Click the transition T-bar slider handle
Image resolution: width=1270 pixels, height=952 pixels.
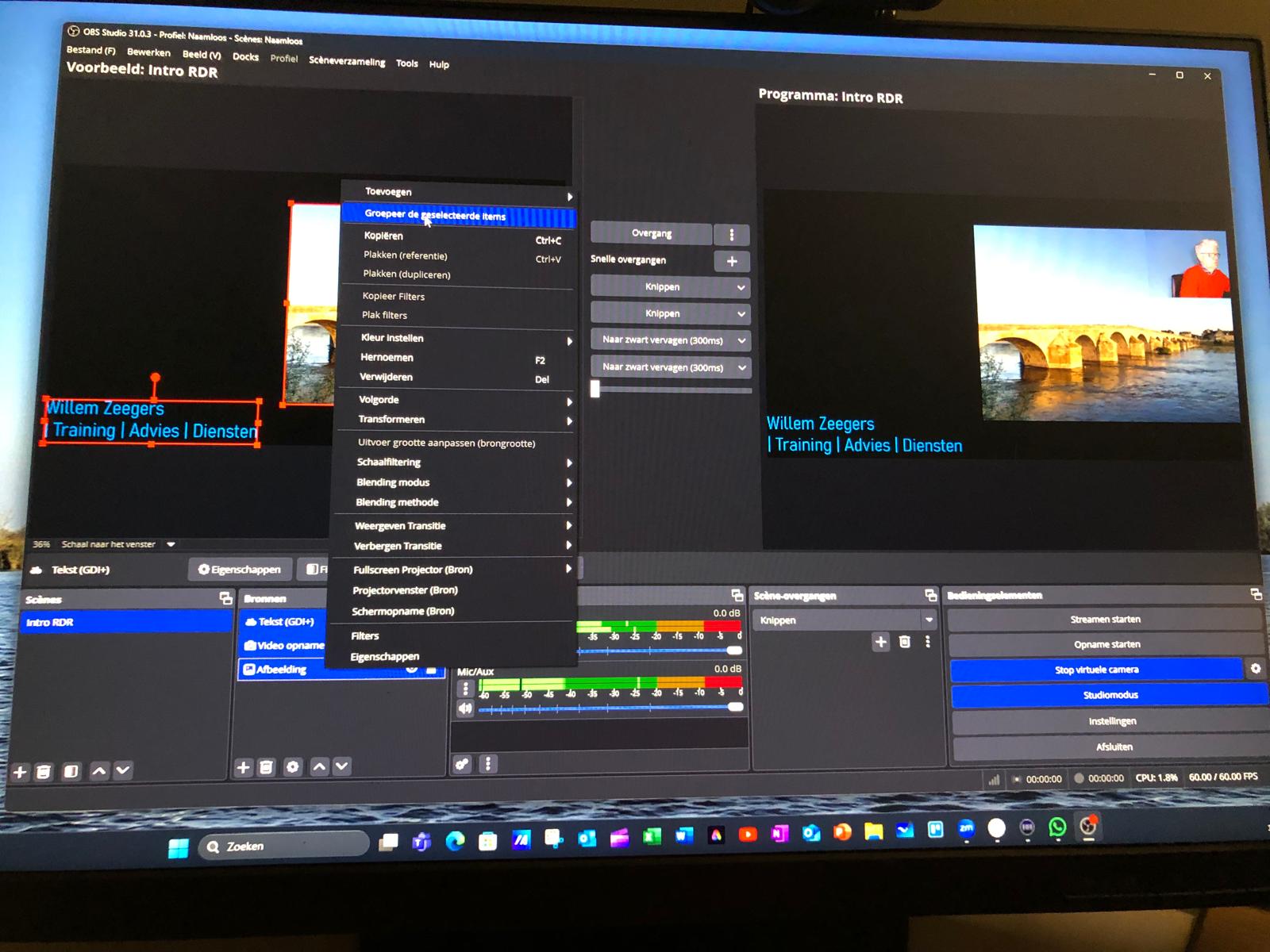click(x=595, y=389)
